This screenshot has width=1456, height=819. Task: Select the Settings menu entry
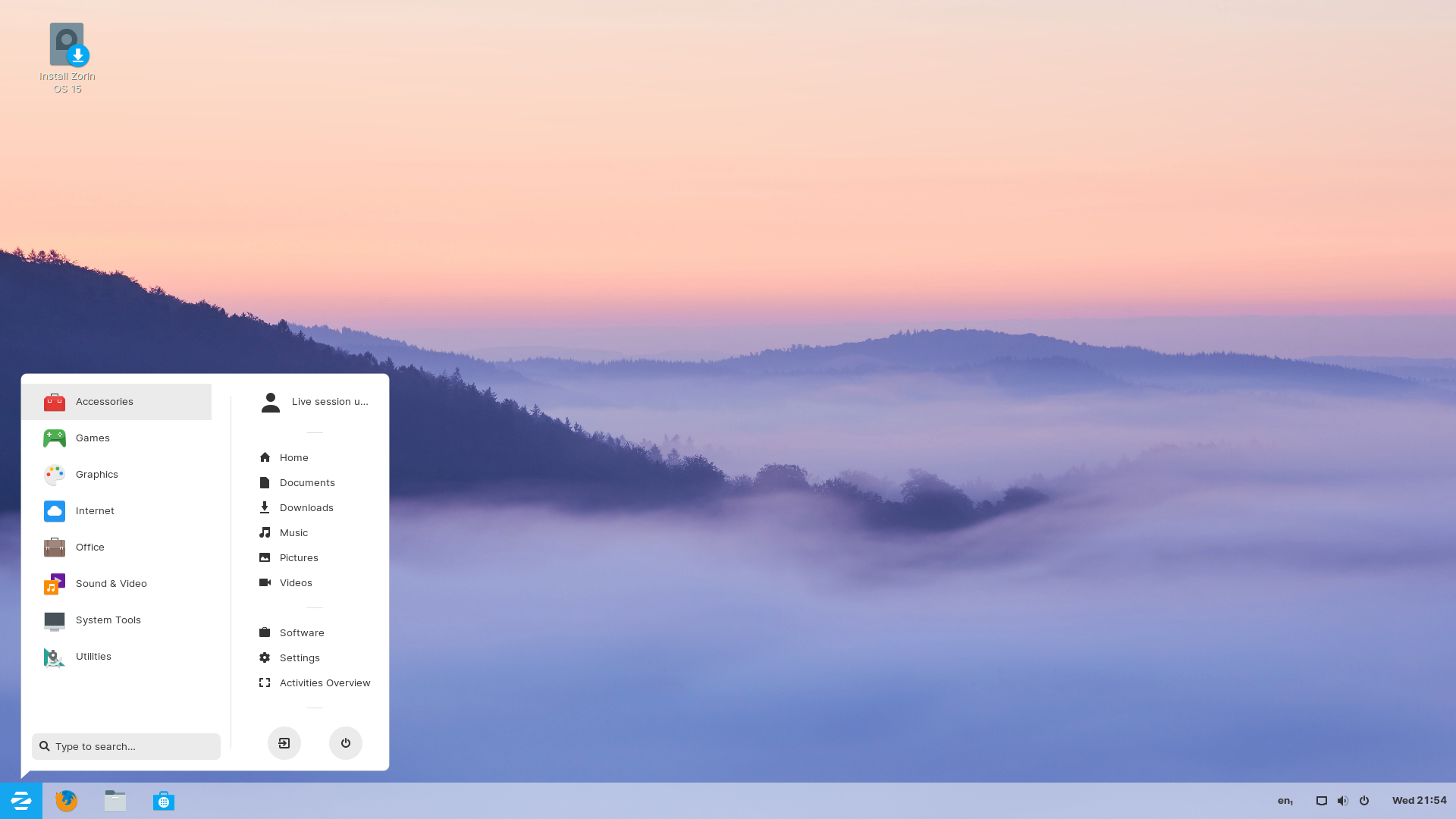tap(299, 657)
